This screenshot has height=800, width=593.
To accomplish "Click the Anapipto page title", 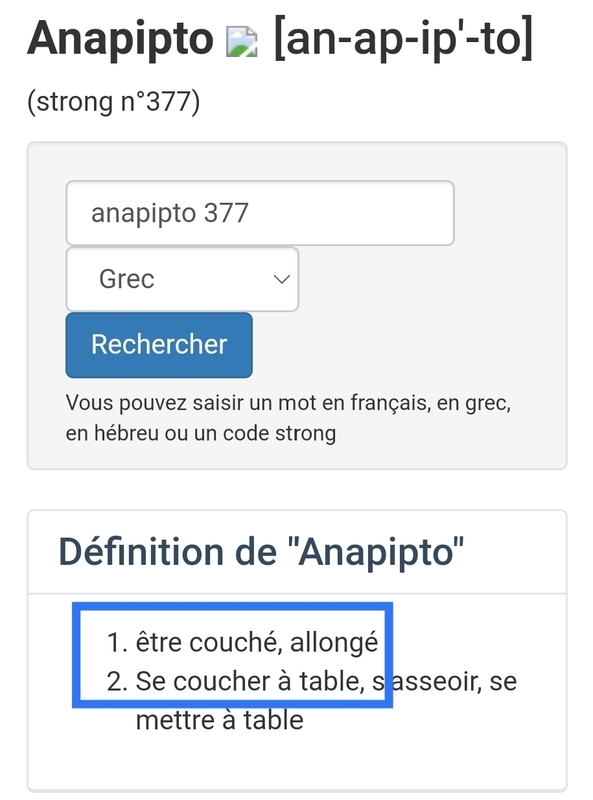I will pos(120,40).
